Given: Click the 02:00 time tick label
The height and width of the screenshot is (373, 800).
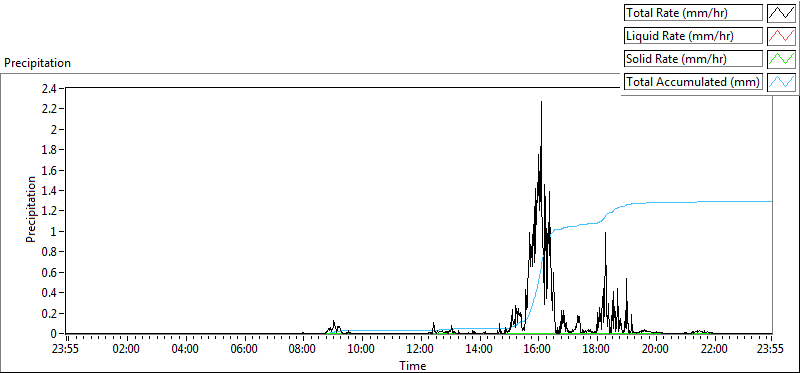Looking at the screenshot, I should coord(126,350).
